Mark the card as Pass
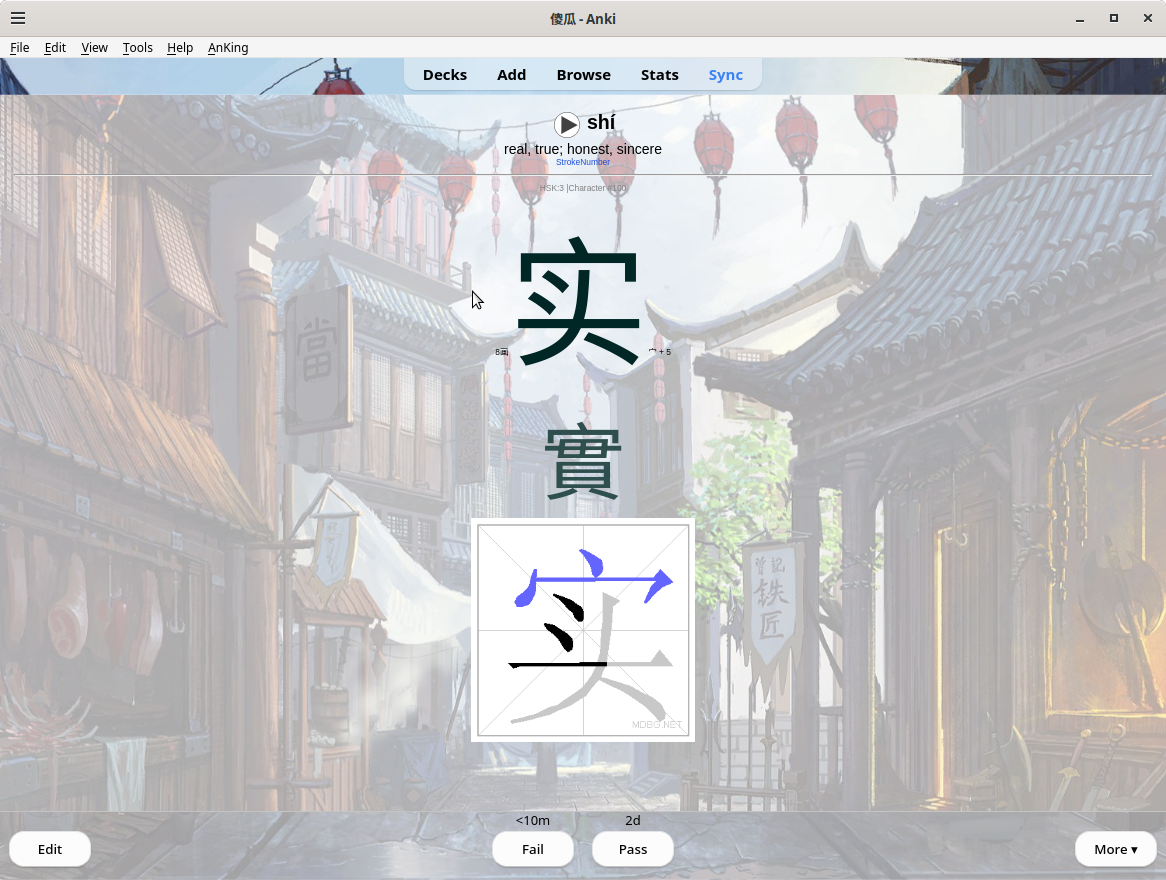Image resolution: width=1166 pixels, height=880 pixels. click(633, 850)
